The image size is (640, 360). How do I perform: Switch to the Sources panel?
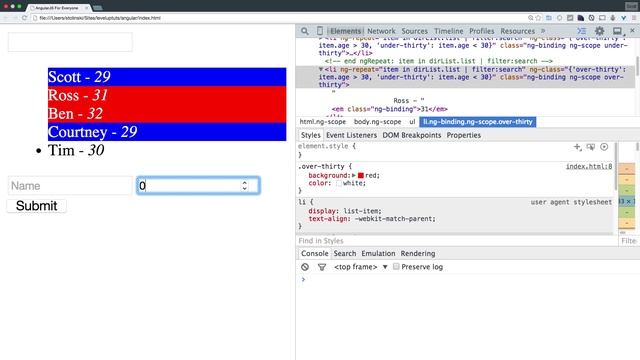coord(414,31)
